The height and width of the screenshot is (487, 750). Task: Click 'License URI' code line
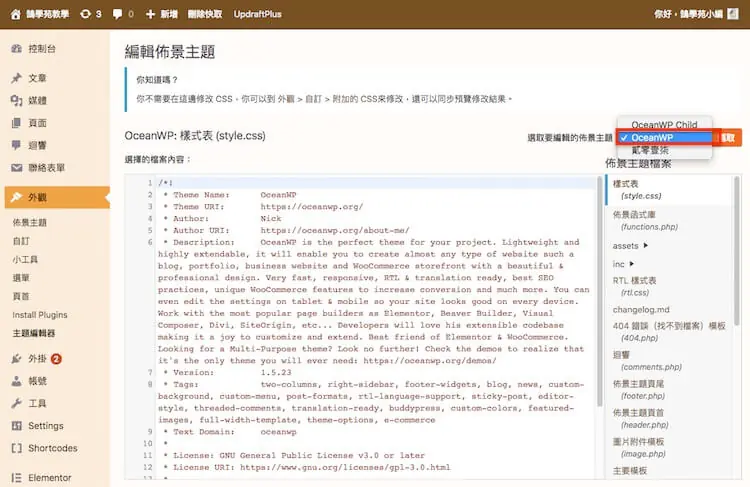click(307, 467)
